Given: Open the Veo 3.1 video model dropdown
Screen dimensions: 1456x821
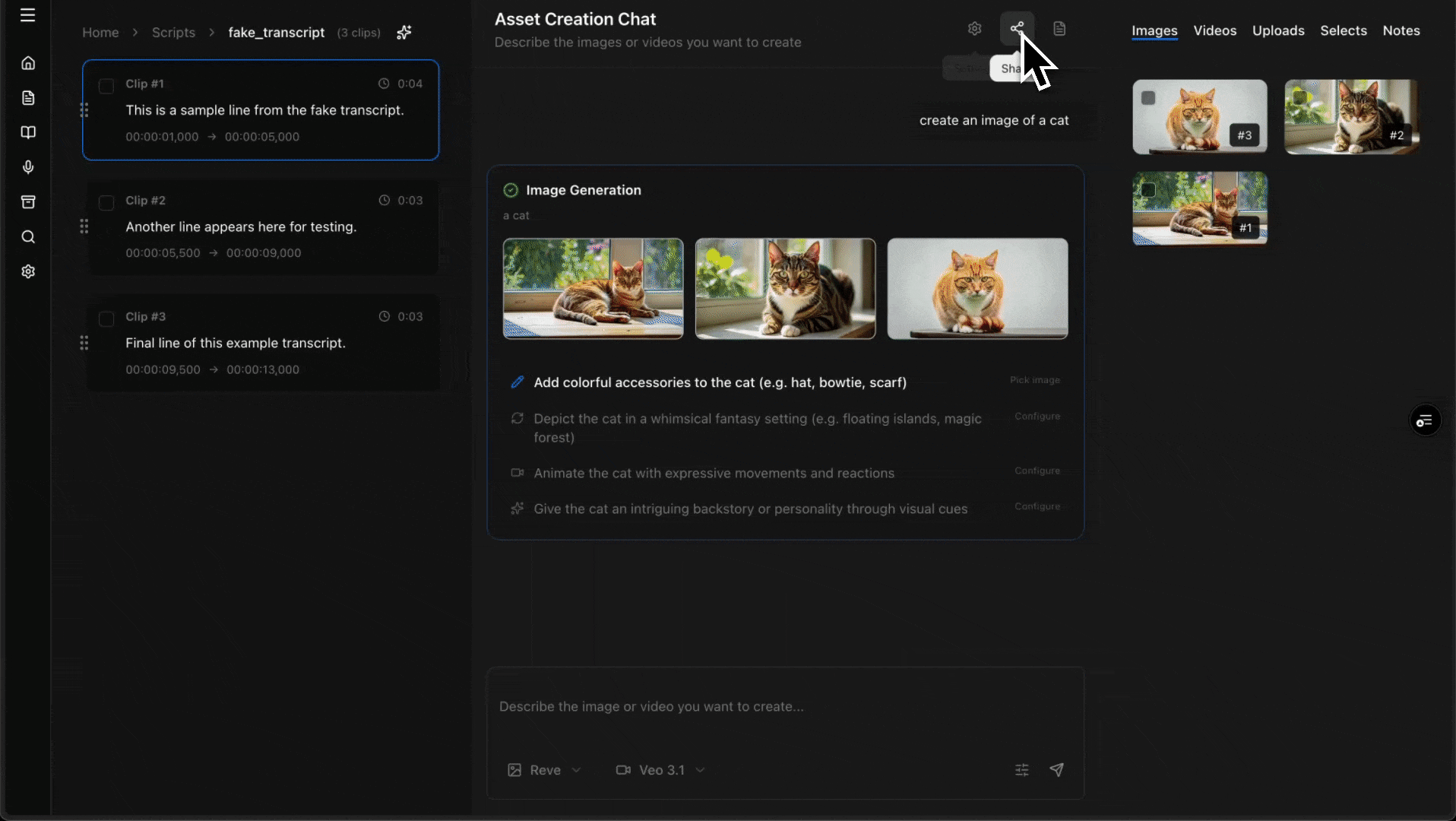Looking at the screenshot, I should [x=660, y=770].
